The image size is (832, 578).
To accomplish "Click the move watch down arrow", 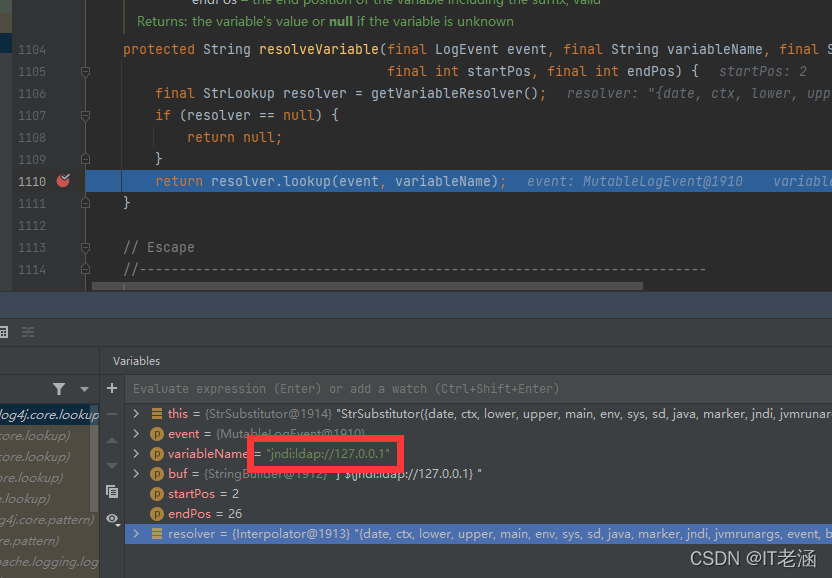I will [x=112, y=465].
